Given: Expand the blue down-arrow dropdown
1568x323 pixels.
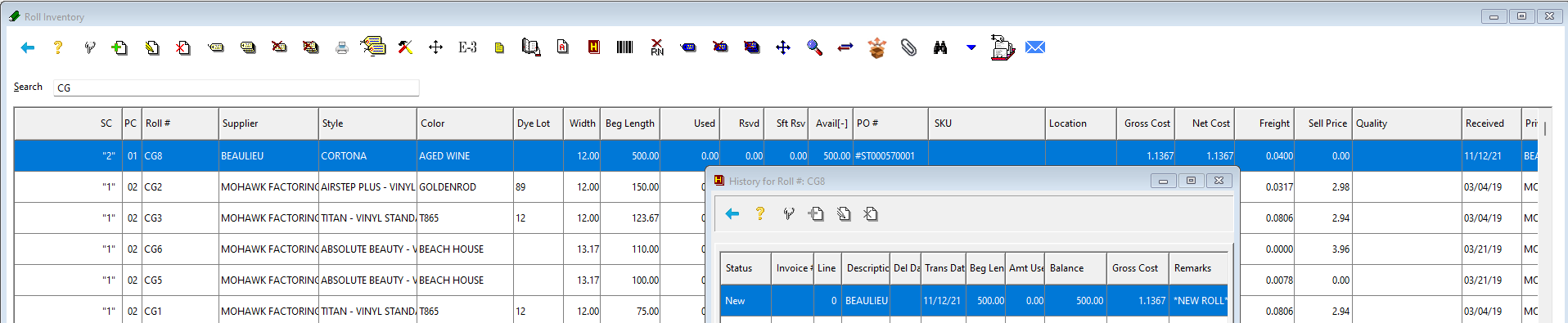Looking at the screenshot, I should 971,48.
